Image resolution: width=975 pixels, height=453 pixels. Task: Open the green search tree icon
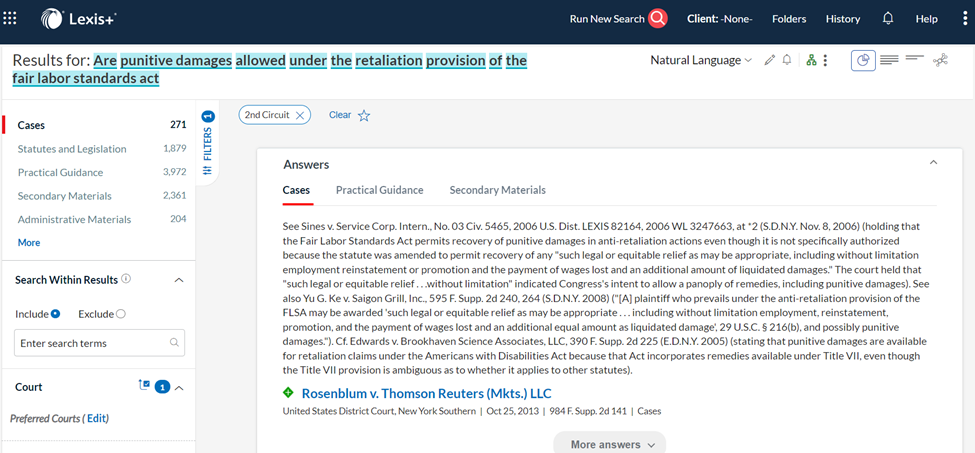click(810, 60)
